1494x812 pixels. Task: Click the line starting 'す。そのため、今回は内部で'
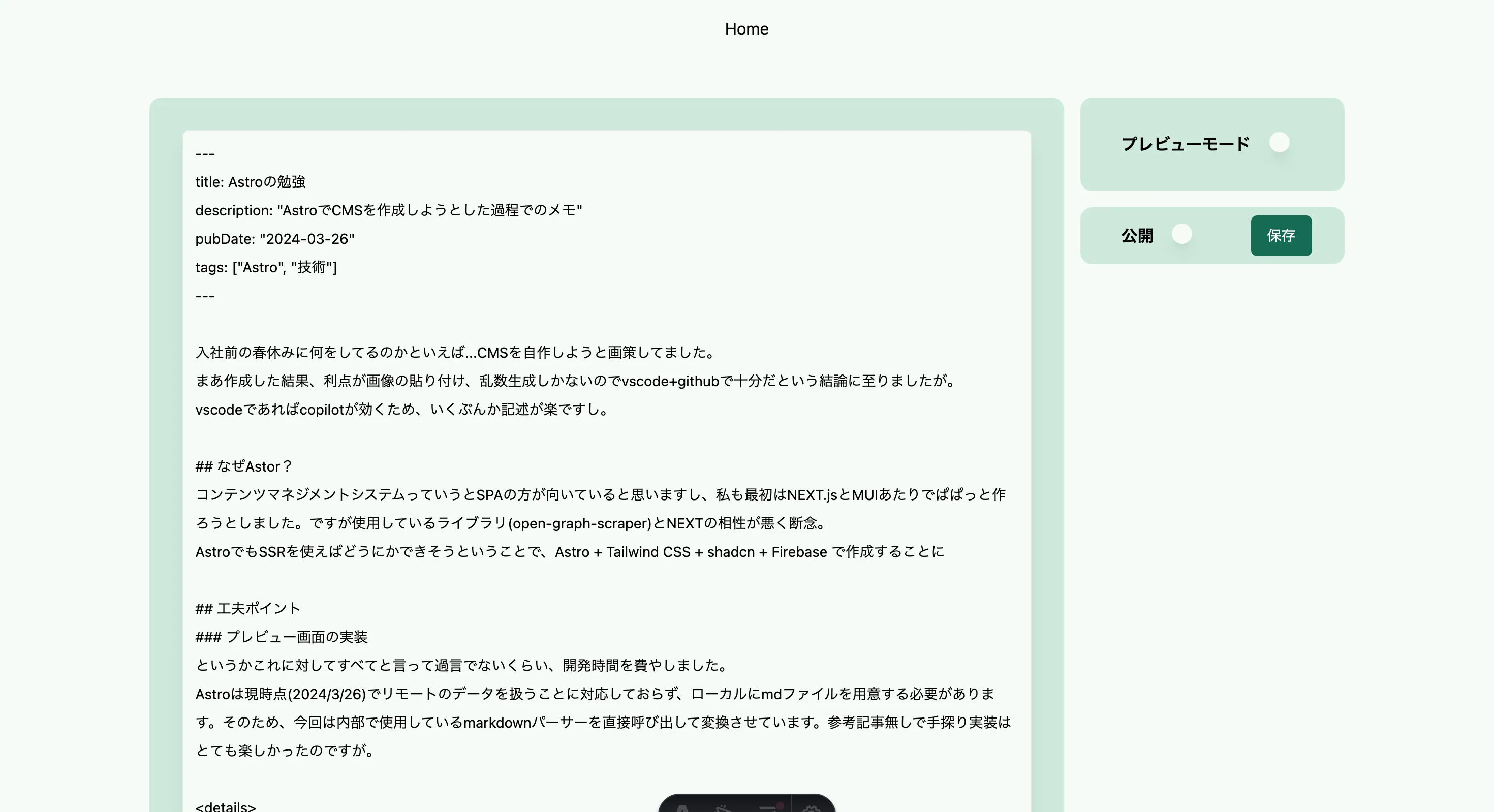(x=603, y=722)
